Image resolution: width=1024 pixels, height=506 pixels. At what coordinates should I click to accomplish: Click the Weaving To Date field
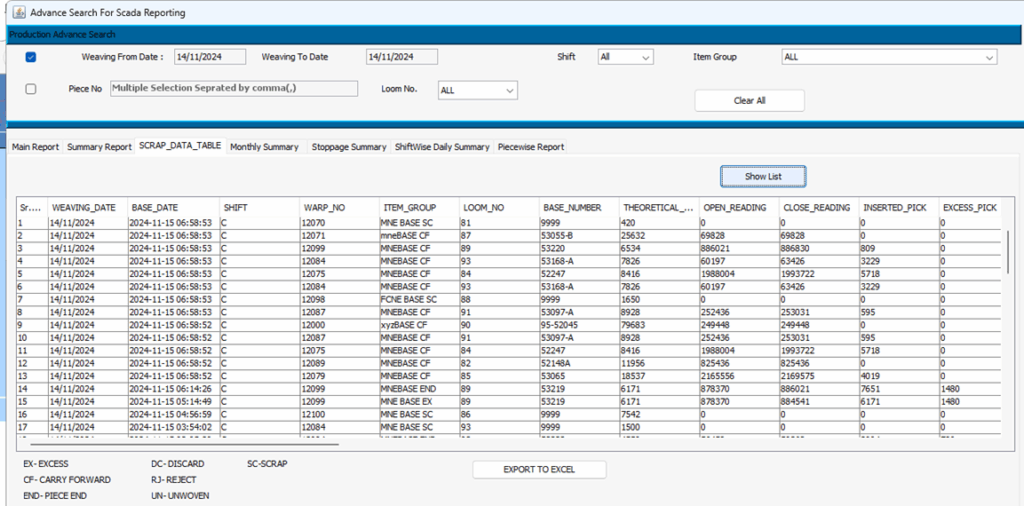point(402,57)
